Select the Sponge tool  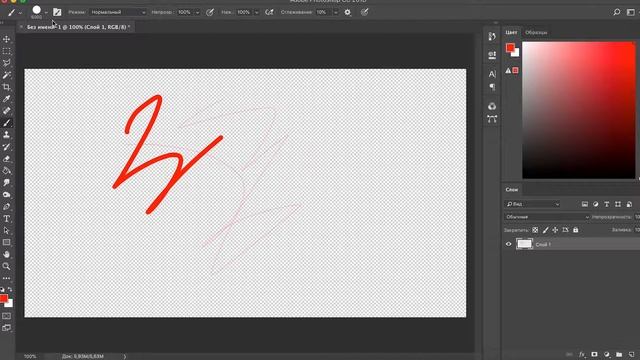coord(7,195)
